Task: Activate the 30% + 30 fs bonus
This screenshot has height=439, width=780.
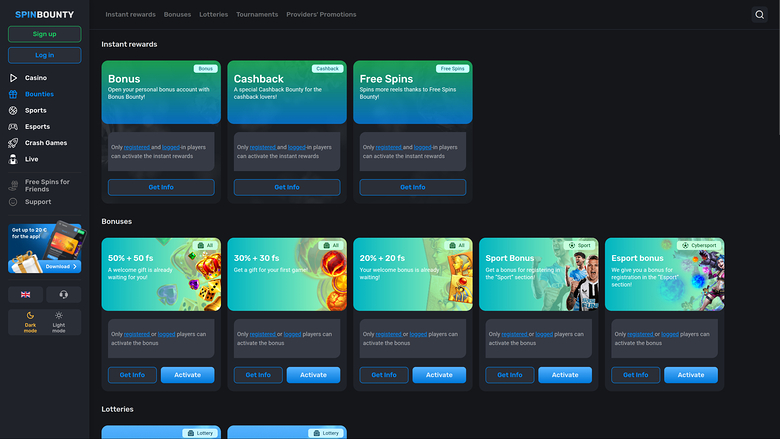Action: point(313,375)
